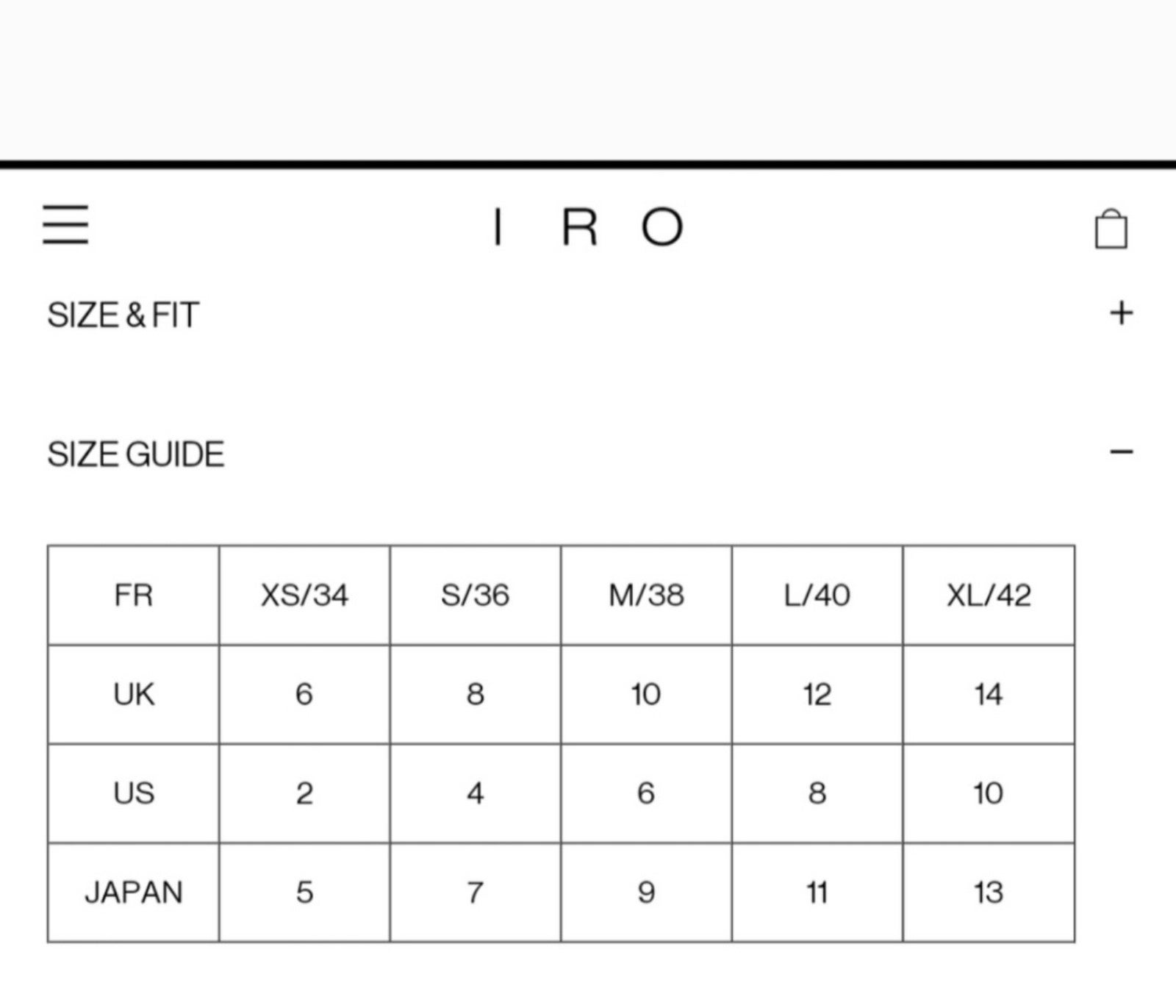The height and width of the screenshot is (1008, 1176).
Task: Click Japan size 9 cell
Action: tap(646, 893)
